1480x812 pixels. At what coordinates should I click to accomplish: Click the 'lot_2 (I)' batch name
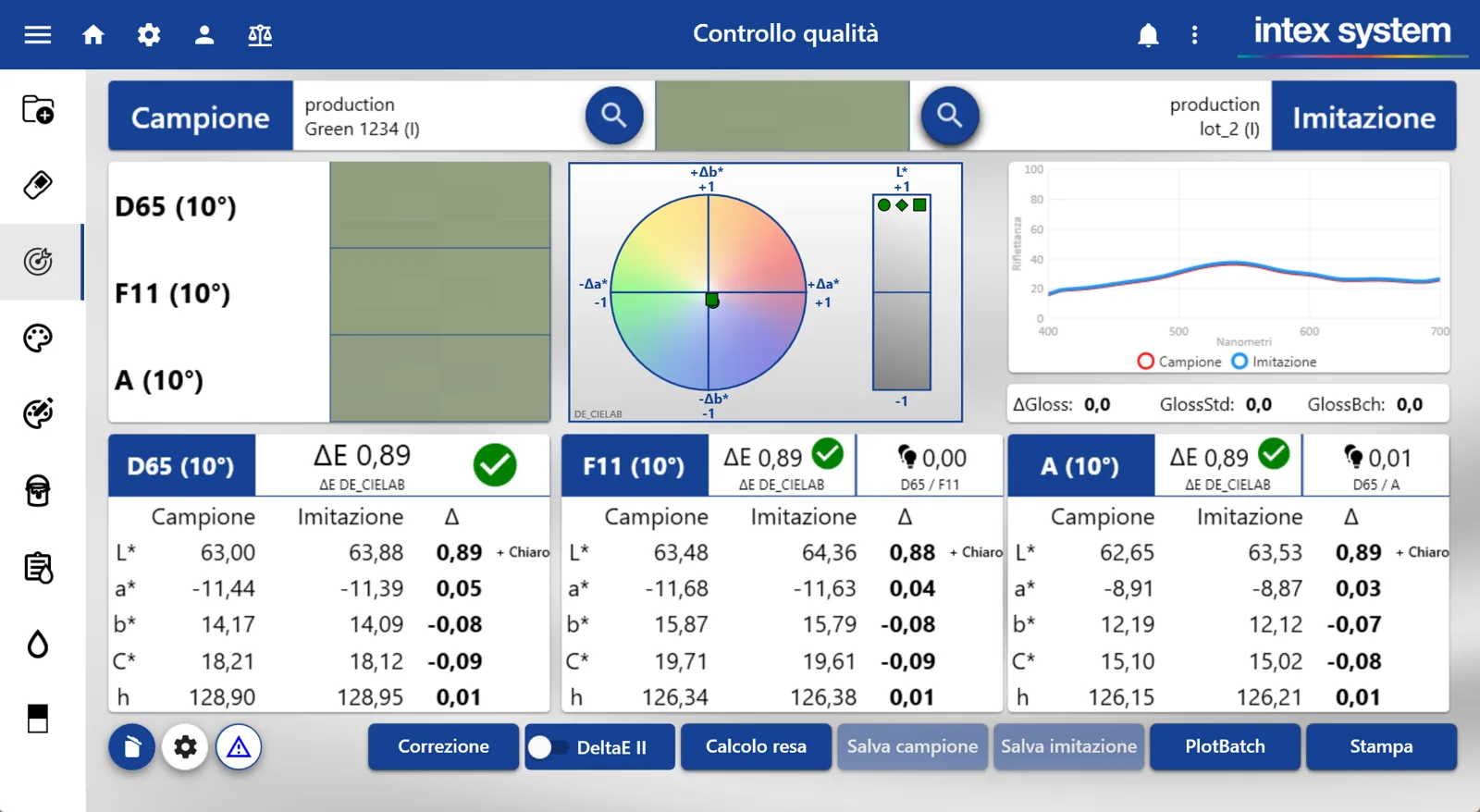1229,129
